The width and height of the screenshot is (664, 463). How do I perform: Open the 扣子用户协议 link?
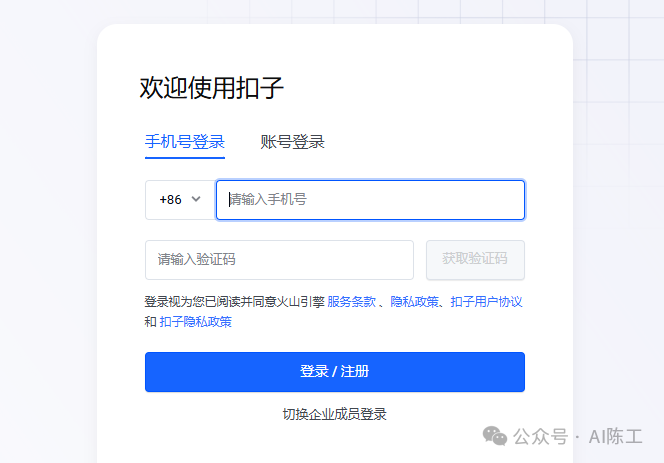tap(486, 302)
